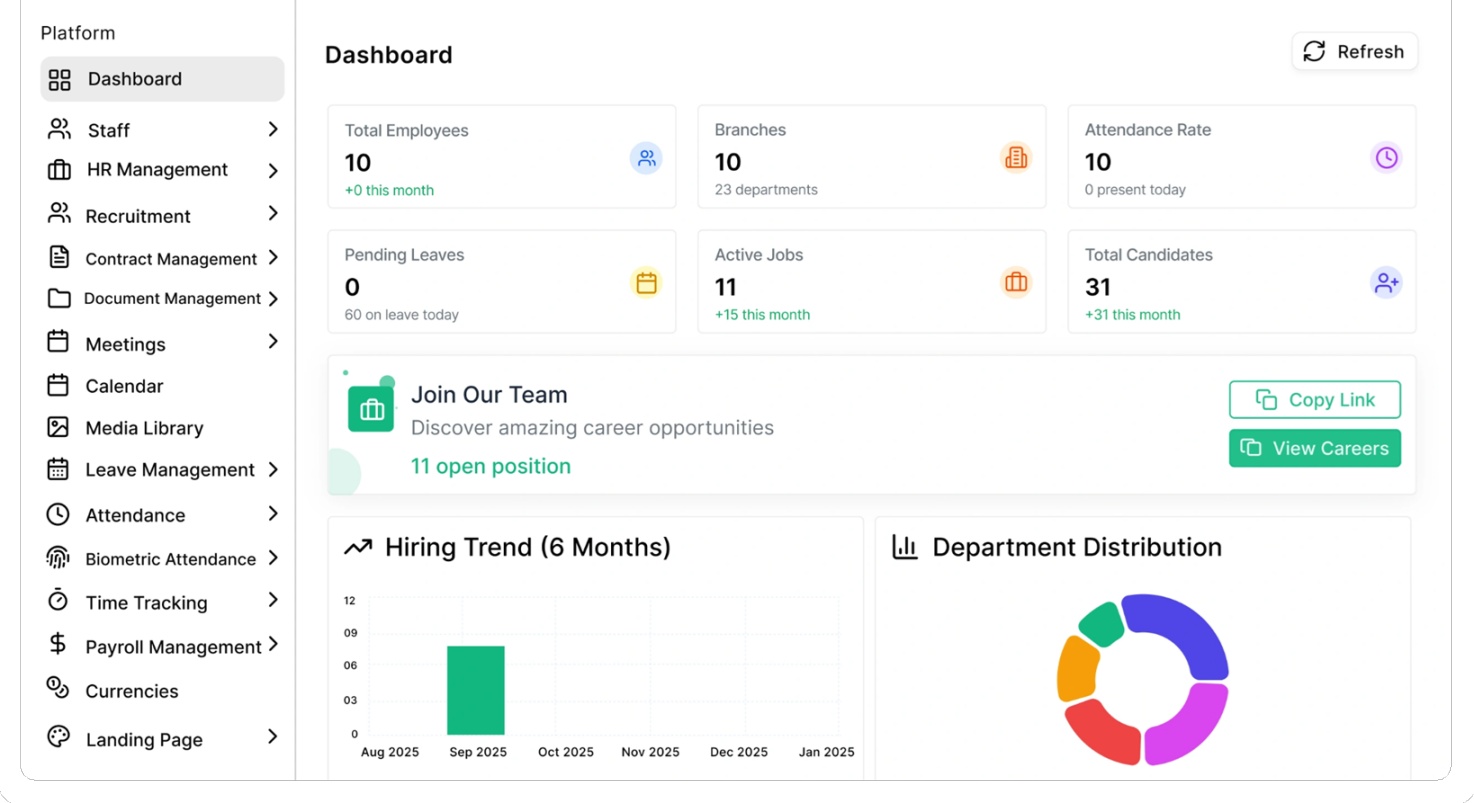
Task: Click the Payroll Management dollar icon
Action: pyautogui.click(x=58, y=645)
